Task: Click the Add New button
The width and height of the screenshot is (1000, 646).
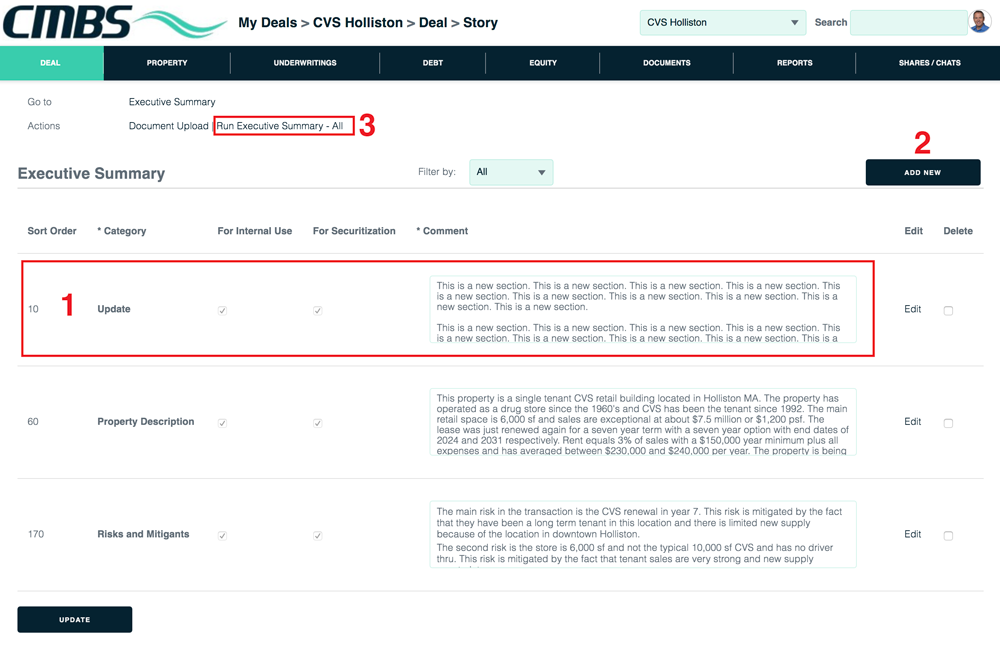Action: pyautogui.click(x=923, y=172)
